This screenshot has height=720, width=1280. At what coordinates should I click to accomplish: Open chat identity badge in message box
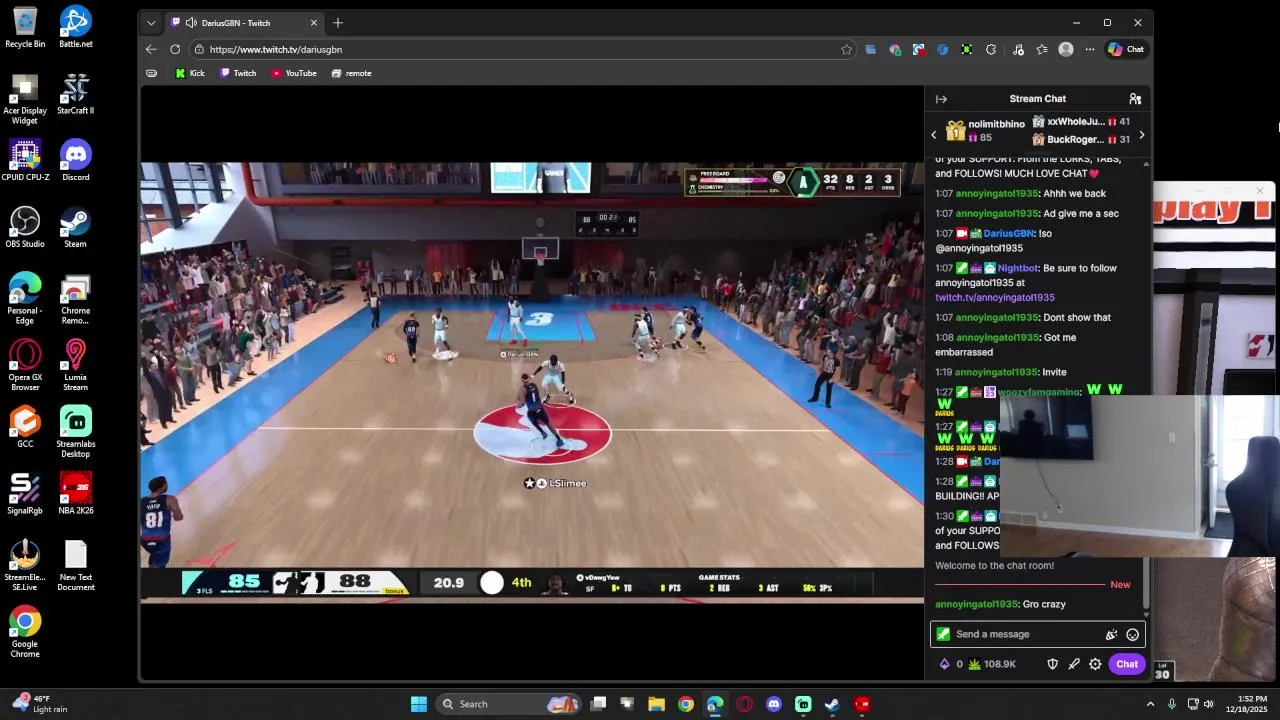943,634
